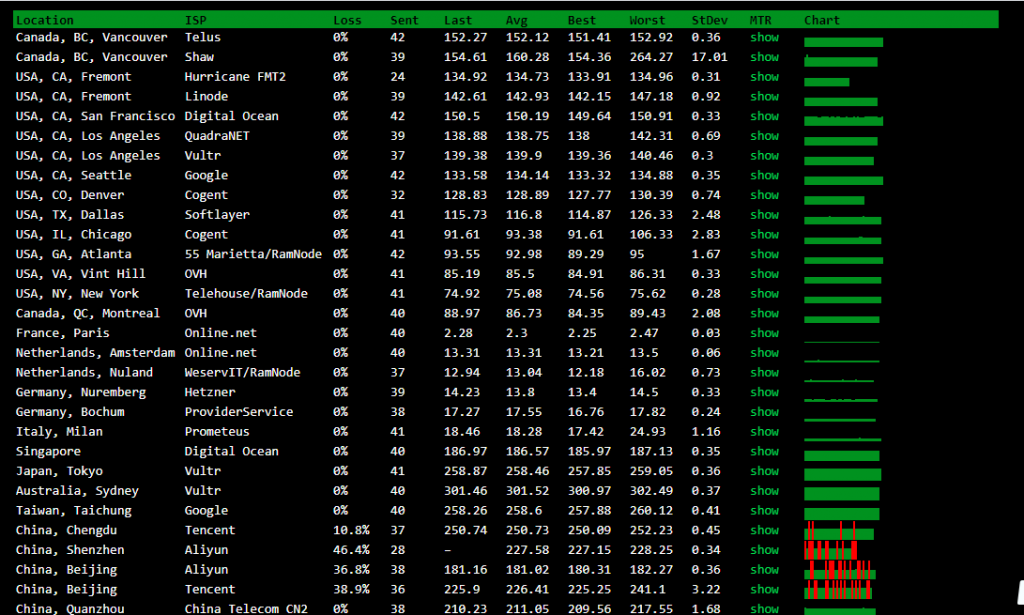Select the Avg column header
1024x615 pixels.
pos(516,20)
